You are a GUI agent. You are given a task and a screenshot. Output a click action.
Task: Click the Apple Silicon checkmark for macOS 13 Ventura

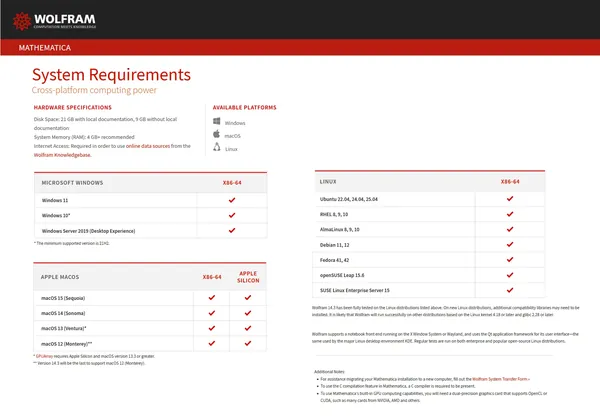click(x=248, y=328)
